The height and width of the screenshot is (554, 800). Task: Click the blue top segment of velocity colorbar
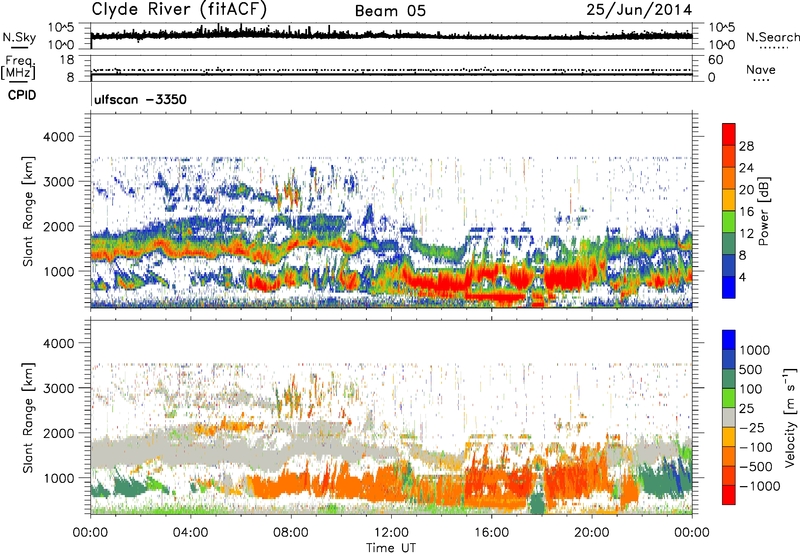(x=729, y=340)
